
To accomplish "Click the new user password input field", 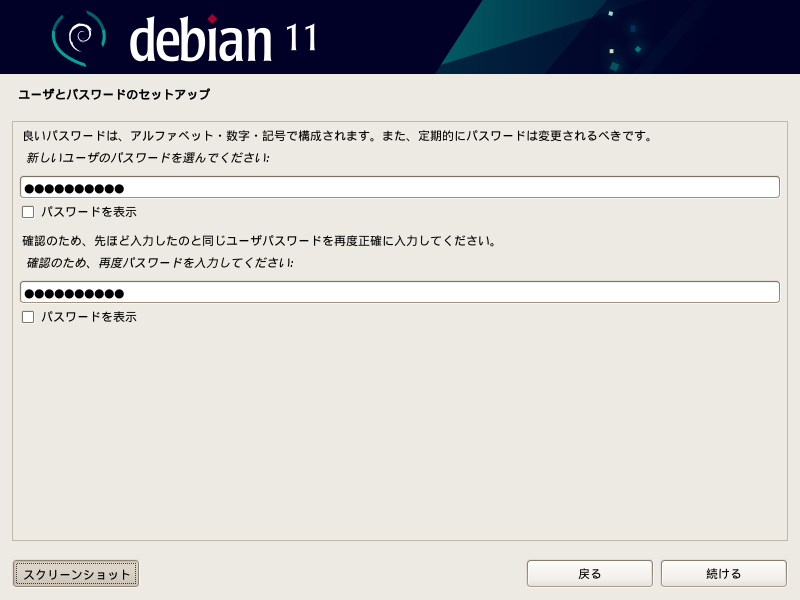I will [x=399, y=187].
